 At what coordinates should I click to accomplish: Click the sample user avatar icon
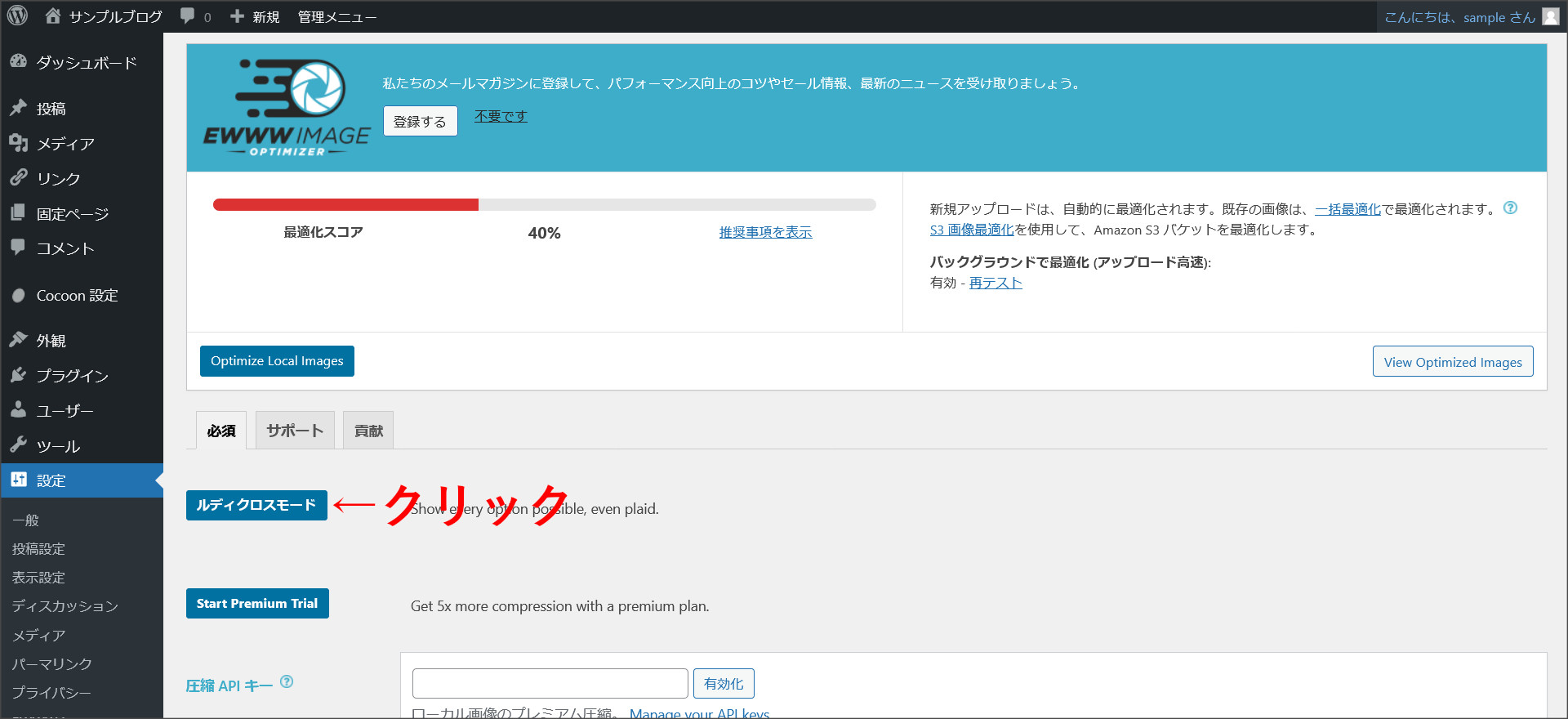[x=1550, y=16]
